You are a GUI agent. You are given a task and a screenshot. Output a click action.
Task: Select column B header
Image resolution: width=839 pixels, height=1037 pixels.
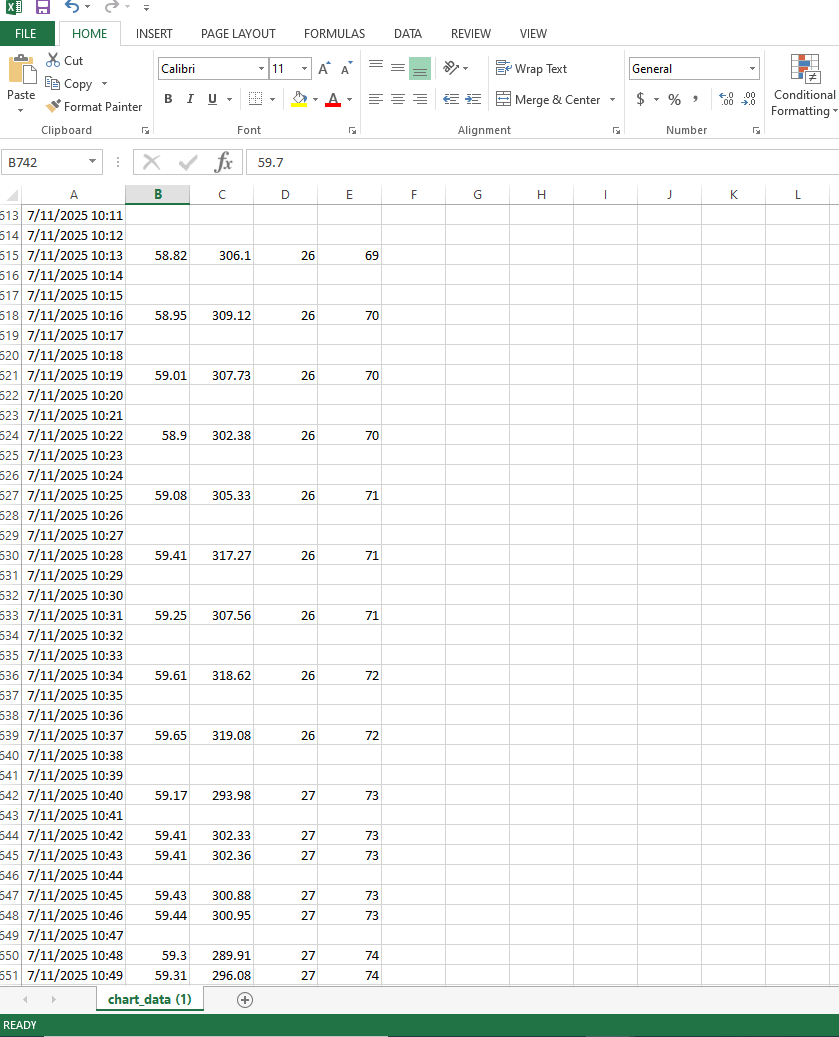[x=158, y=194]
